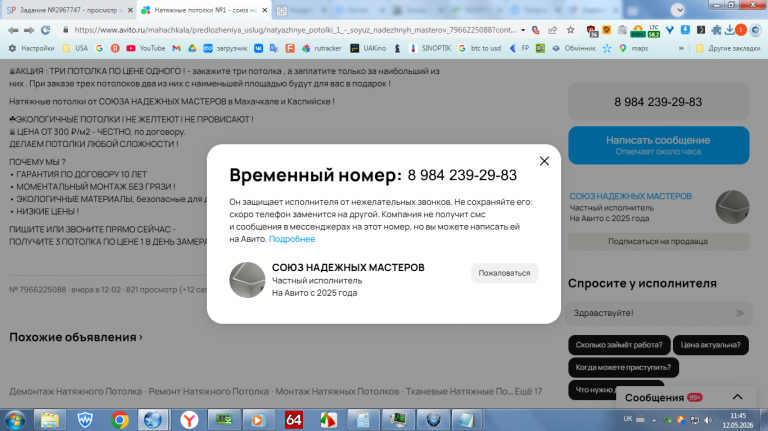
Task: Open Windows Explorer from taskbar
Action: coord(50,420)
